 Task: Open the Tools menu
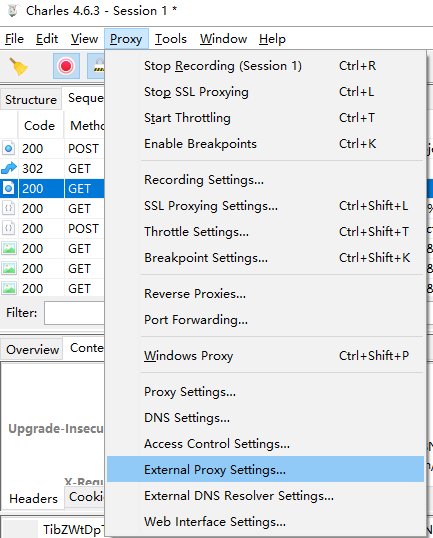(x=171, y=39)
